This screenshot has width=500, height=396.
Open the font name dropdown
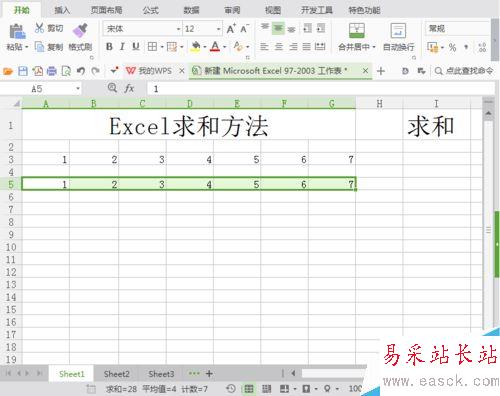(x=178, y=29)
